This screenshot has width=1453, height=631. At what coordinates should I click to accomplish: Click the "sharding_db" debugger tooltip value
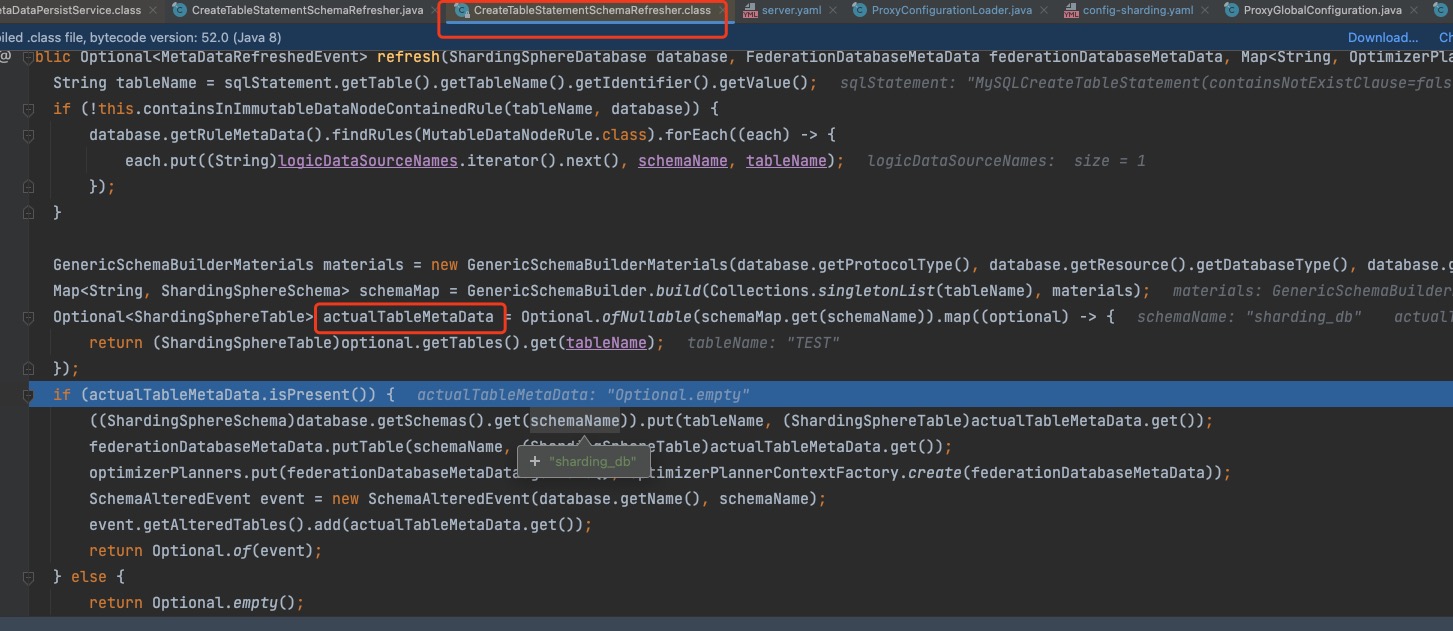(x=592, y=461)
